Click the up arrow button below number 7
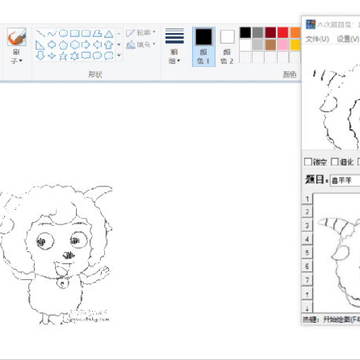360x360 pixels. click(x=307, y=294)
